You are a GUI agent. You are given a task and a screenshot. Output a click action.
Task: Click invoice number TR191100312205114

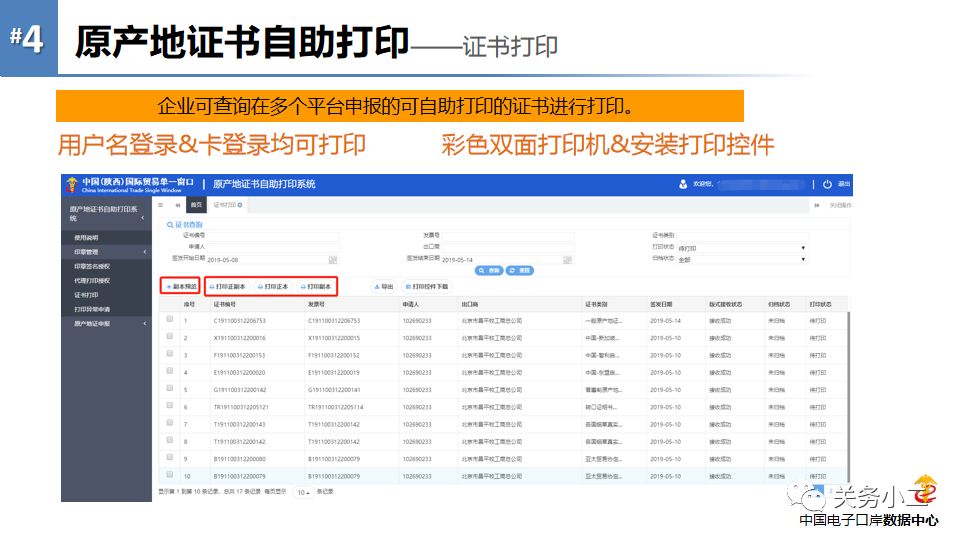pyautogui.click(x=336, y=407)
